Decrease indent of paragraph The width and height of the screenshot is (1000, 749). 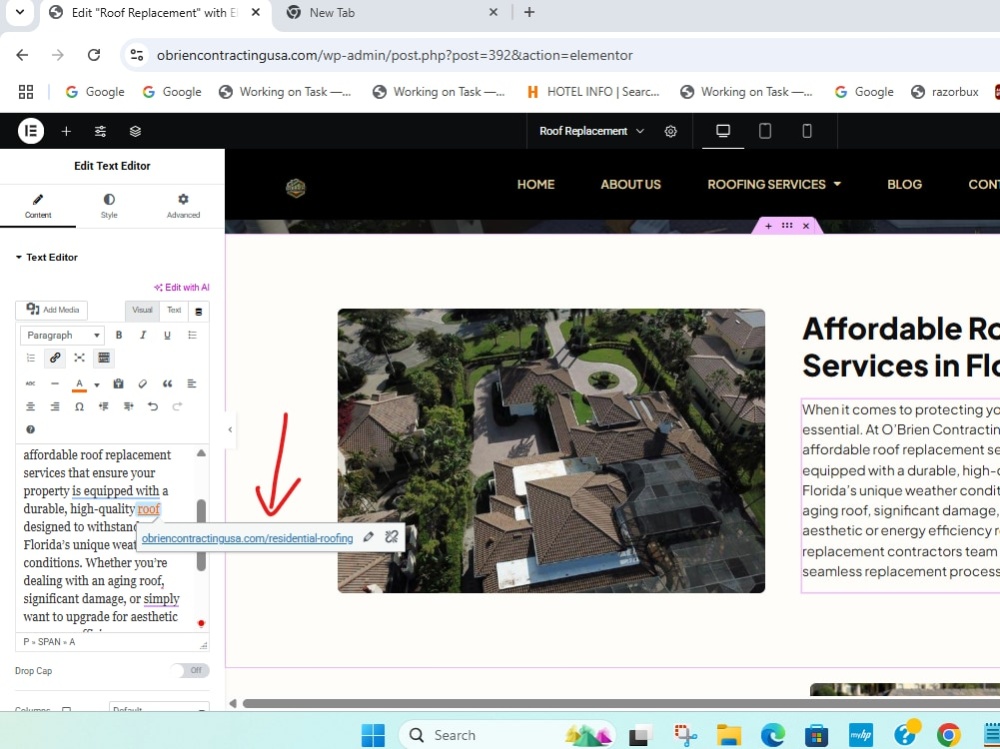click(103, 406)
